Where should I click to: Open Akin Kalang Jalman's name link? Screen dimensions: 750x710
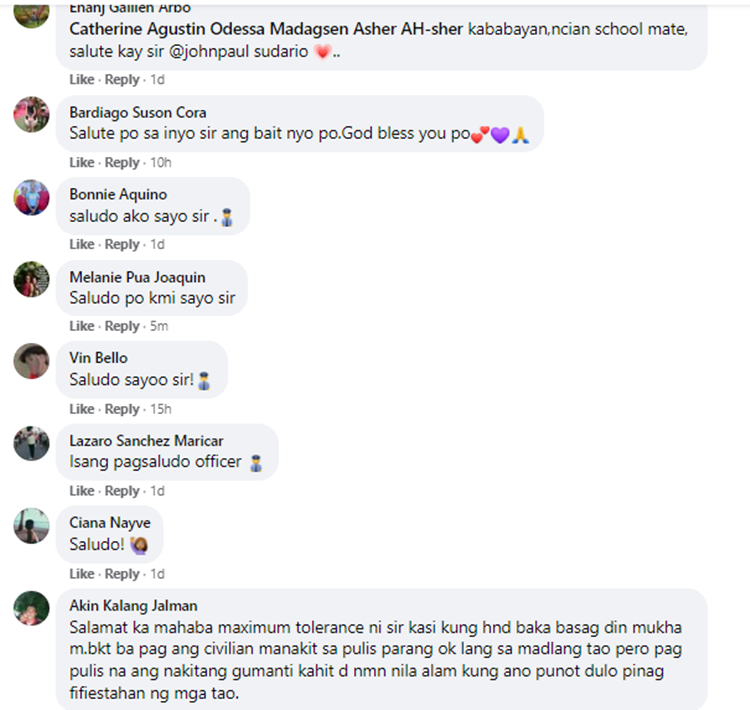(133, 606)
